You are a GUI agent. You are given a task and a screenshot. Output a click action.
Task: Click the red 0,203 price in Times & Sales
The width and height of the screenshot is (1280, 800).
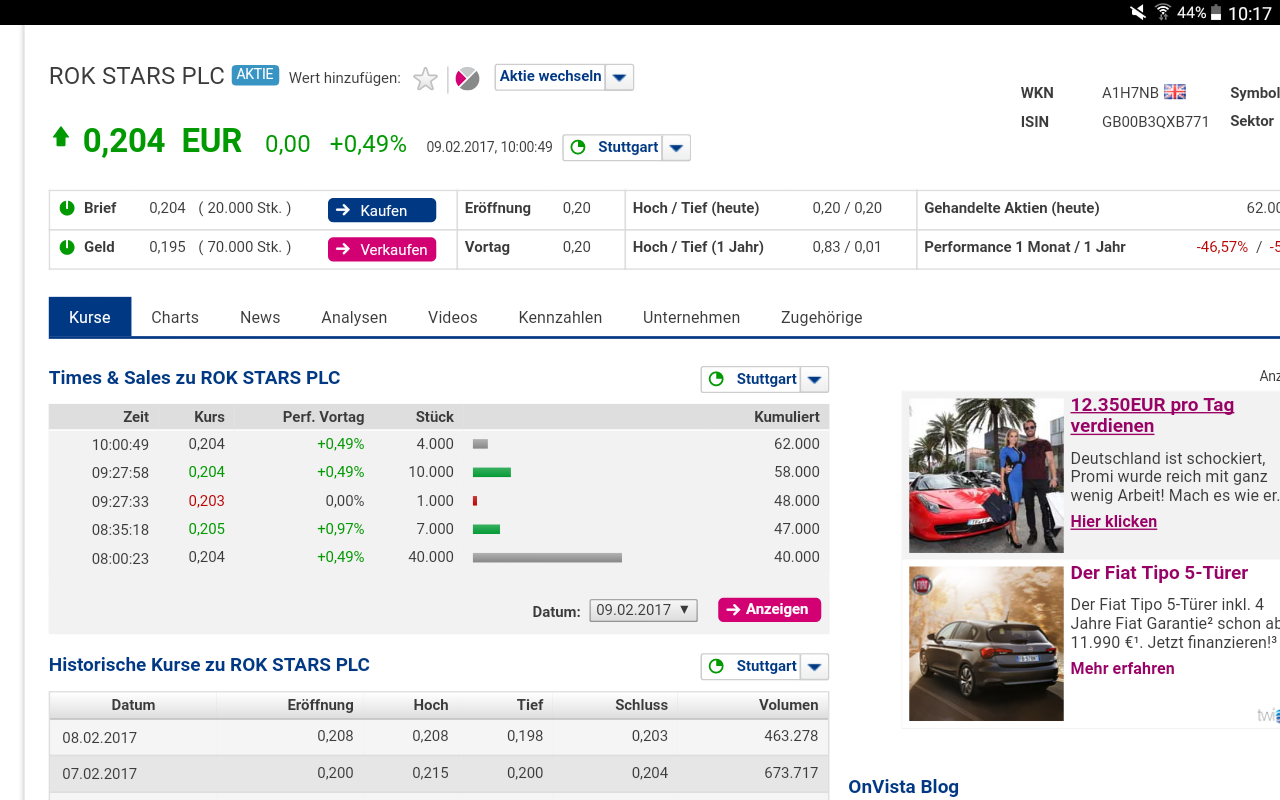coord(207,501)
